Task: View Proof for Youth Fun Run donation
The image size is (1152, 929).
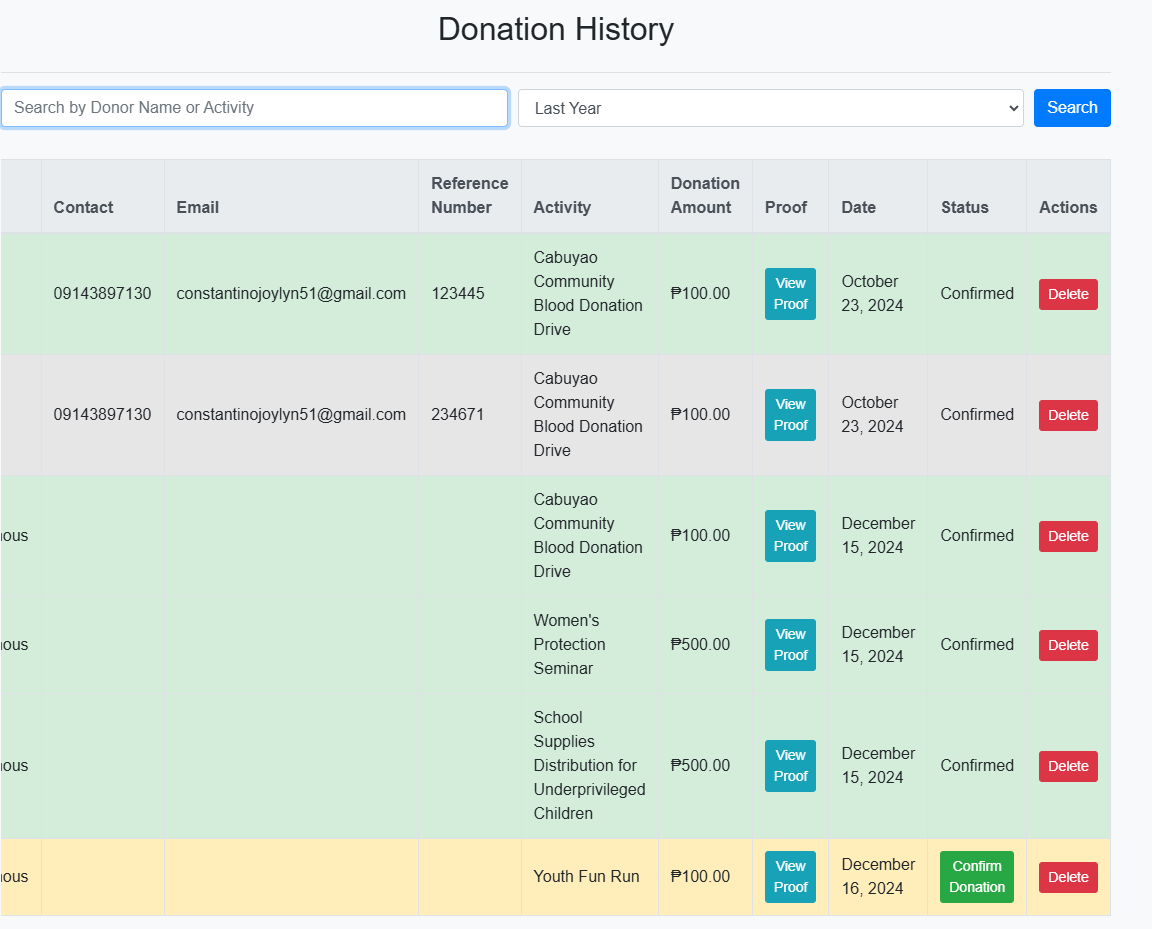Action: [x=791, y=877]
